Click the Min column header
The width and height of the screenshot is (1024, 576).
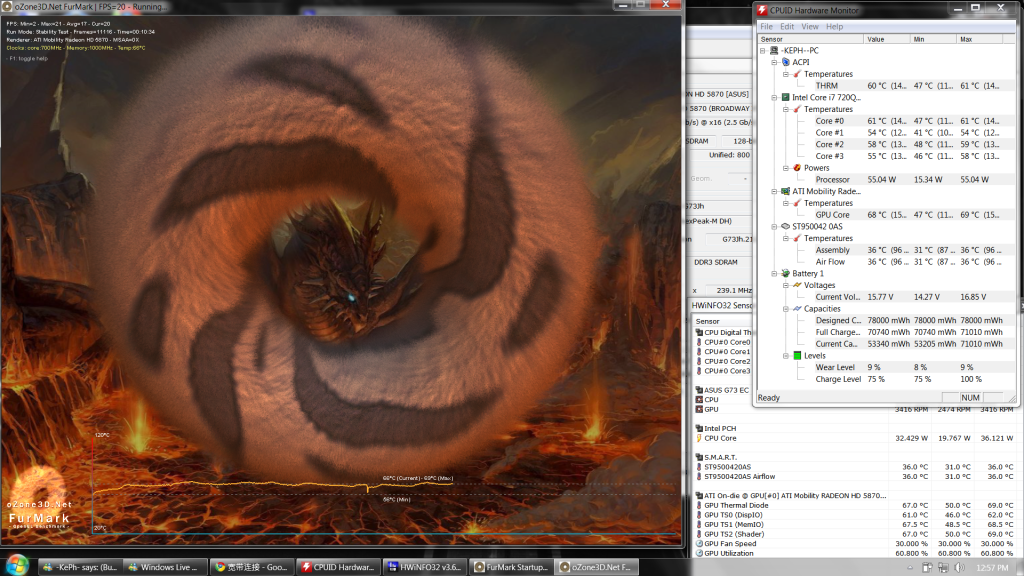point(933,39)
